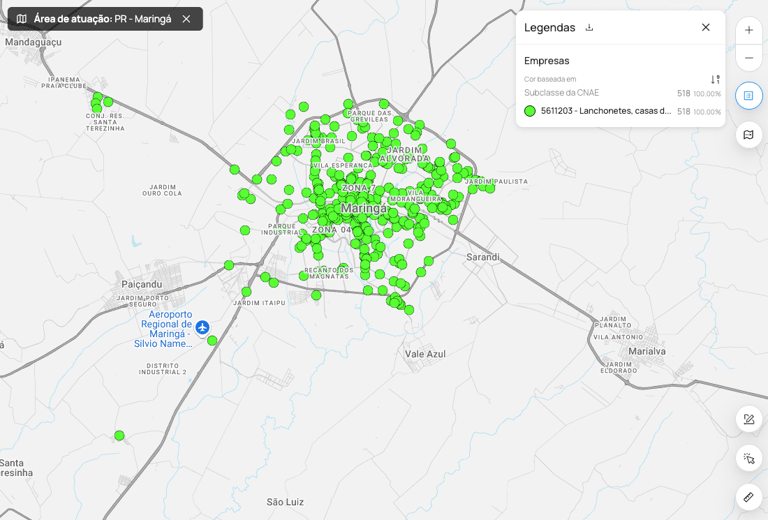Select the Lanchonetes legend entry
This screenshot has width=768, height=520.
605,111
